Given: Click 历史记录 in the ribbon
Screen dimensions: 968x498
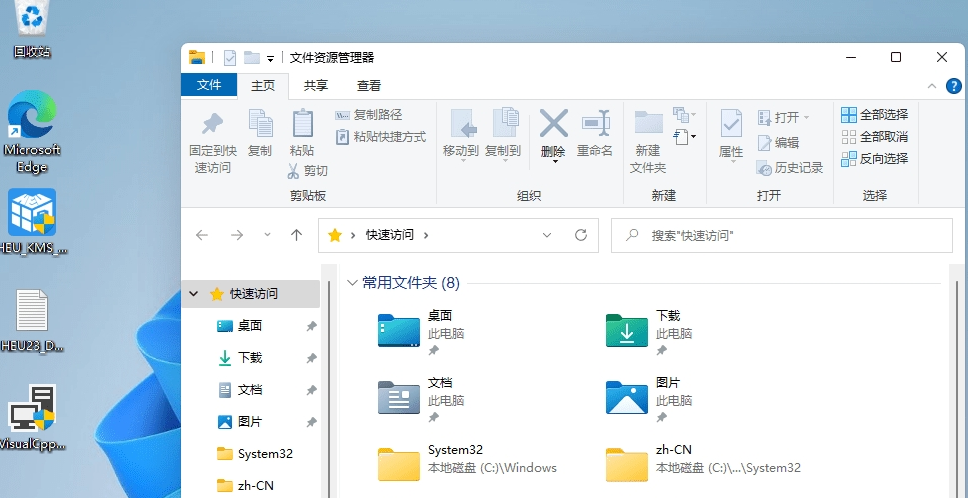Looking at the screenshot, I should (x=790, y=168).
